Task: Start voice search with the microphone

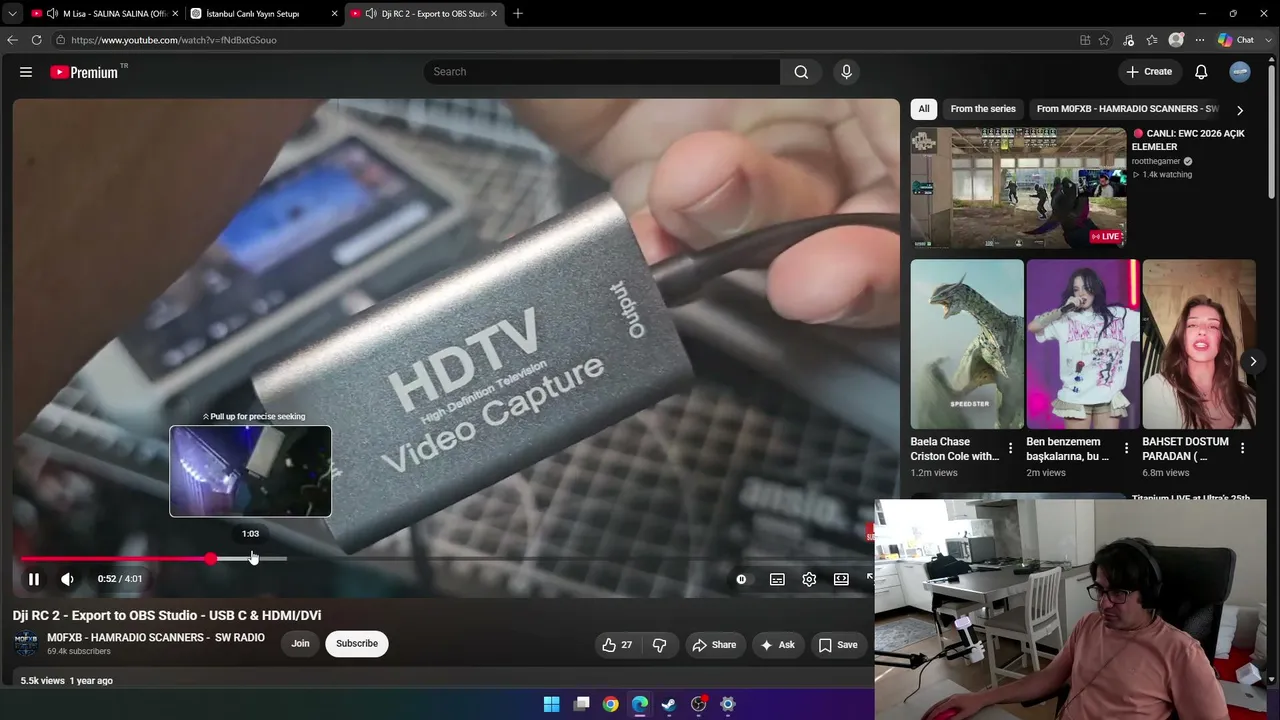Action: pos(846,72)
